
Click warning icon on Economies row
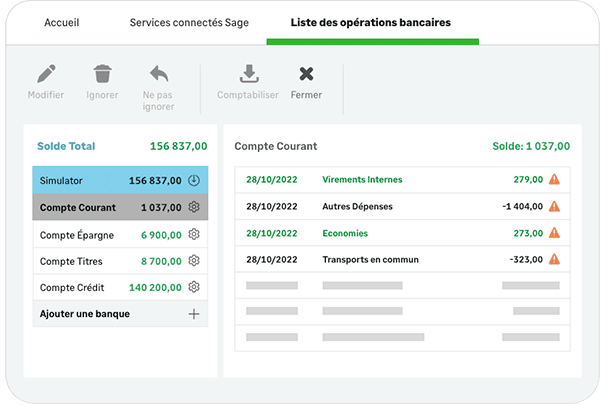click(x=554, y=233)
